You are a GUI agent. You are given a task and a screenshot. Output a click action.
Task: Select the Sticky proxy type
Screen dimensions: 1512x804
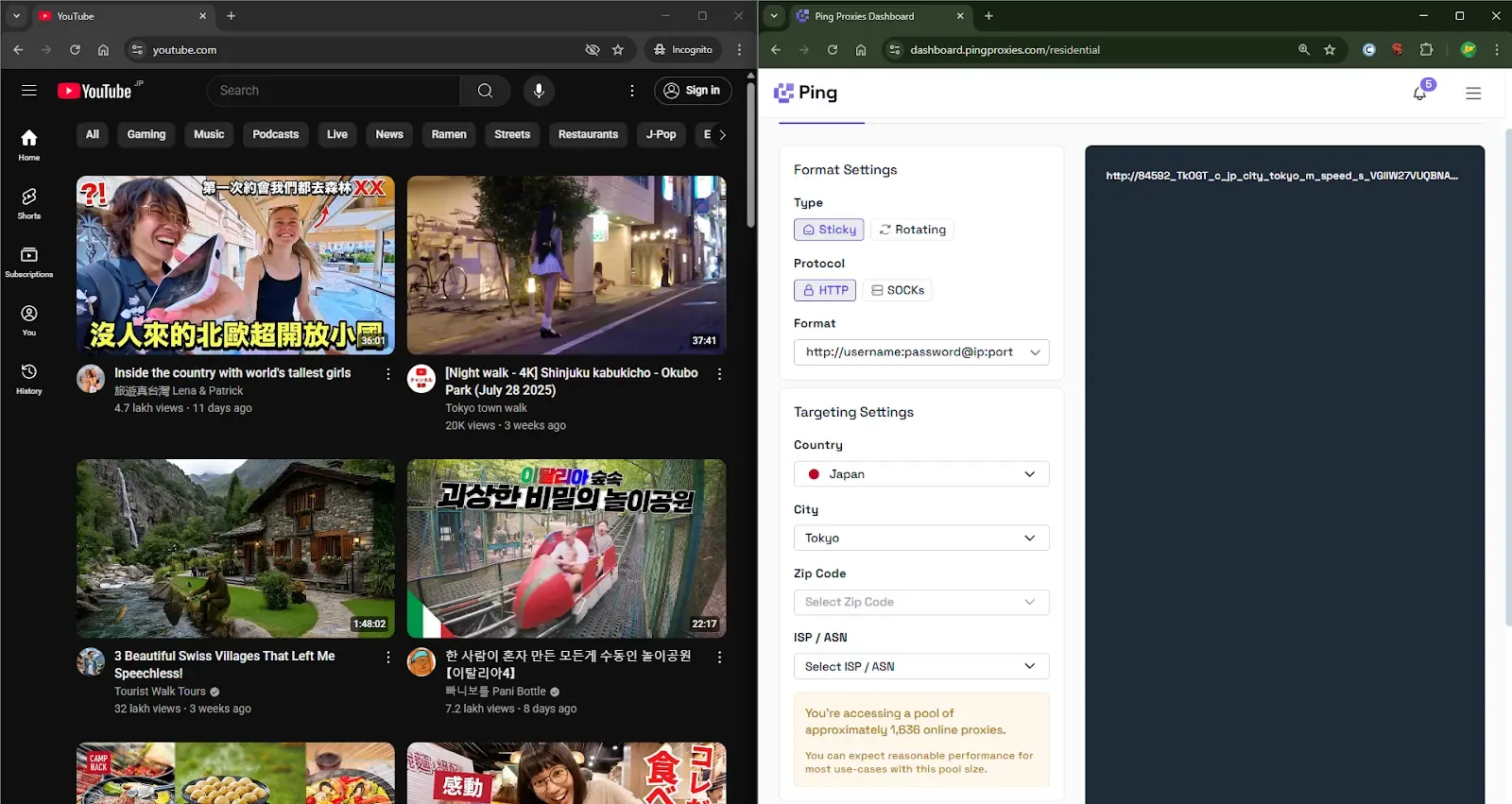[829, 230]
